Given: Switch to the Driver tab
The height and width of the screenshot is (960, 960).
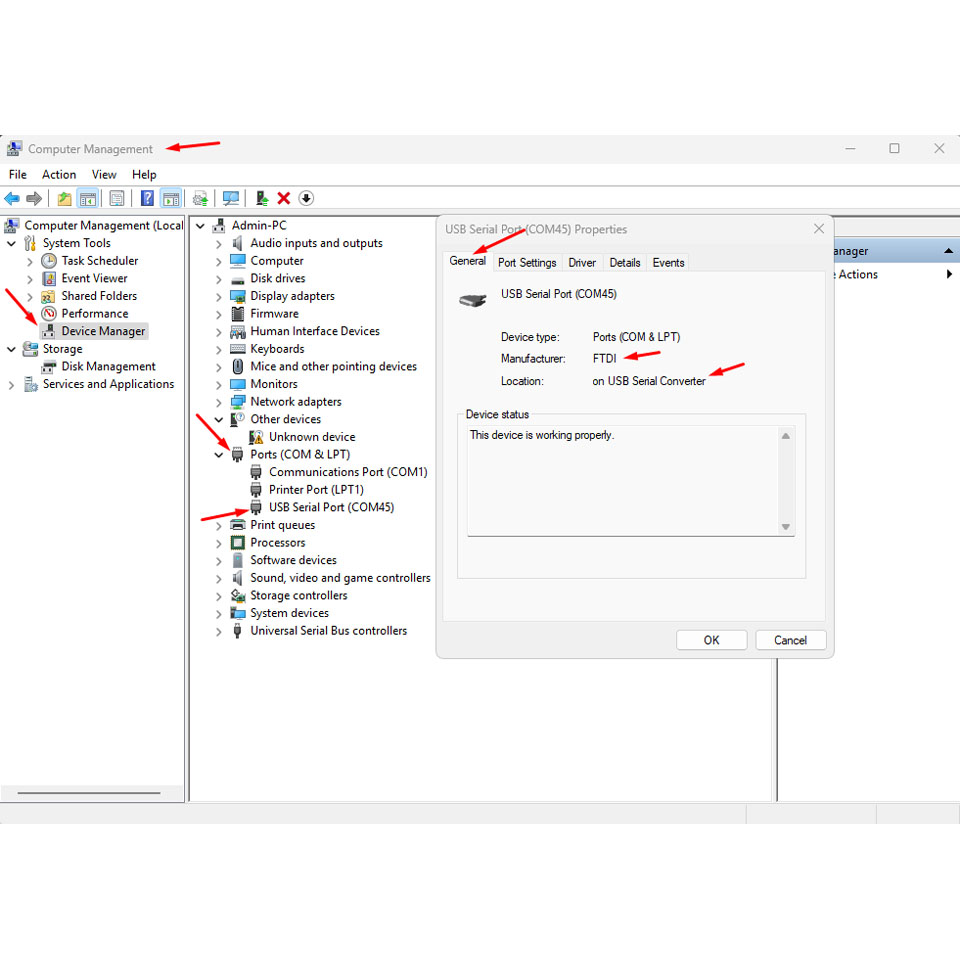Looking at the screenshot, I should [x=582, y=263].
